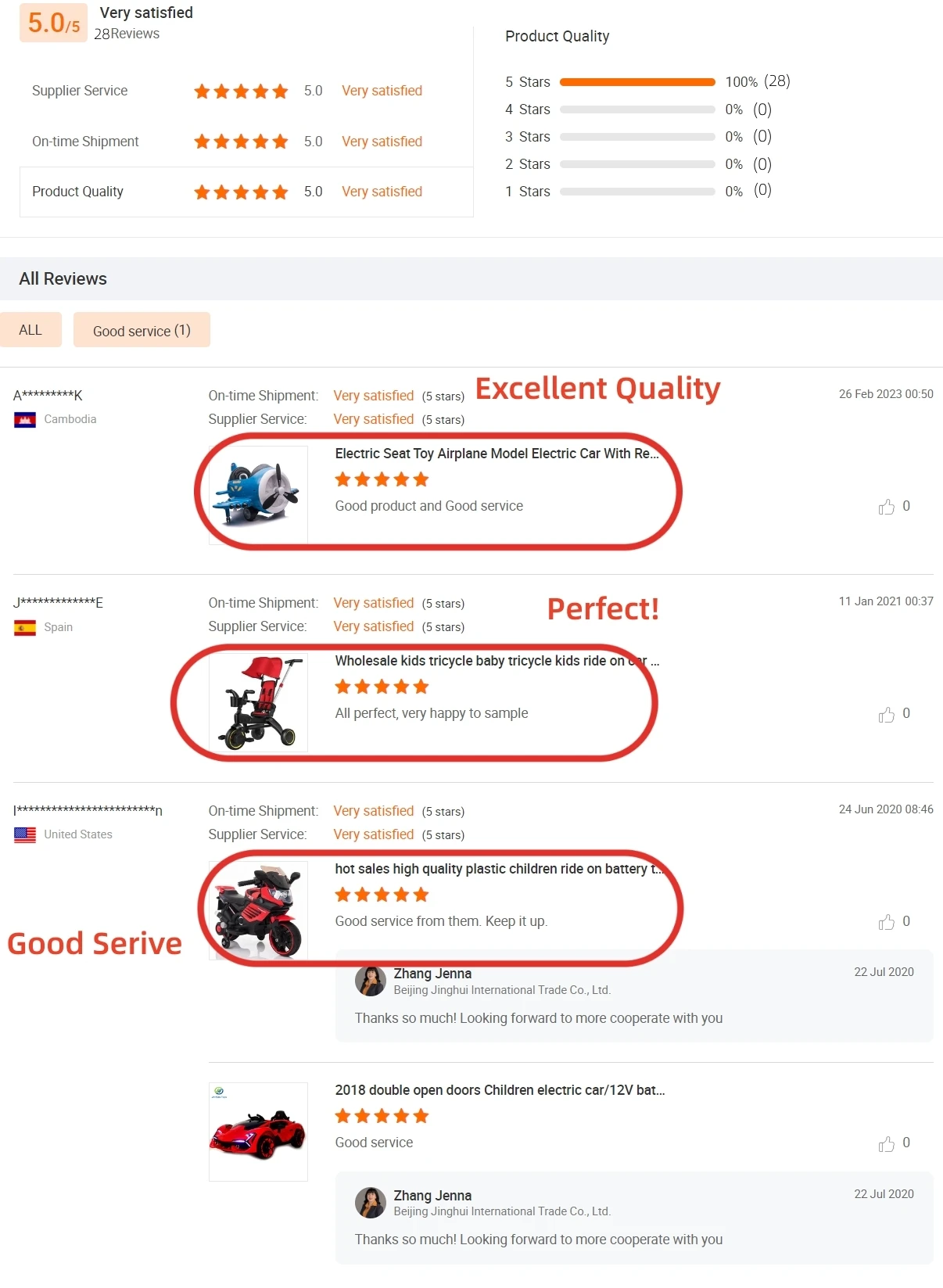This screenshot has height=1288, width=943.
Task: Filter by Good service (1) tag
Action: pos(142,330)
